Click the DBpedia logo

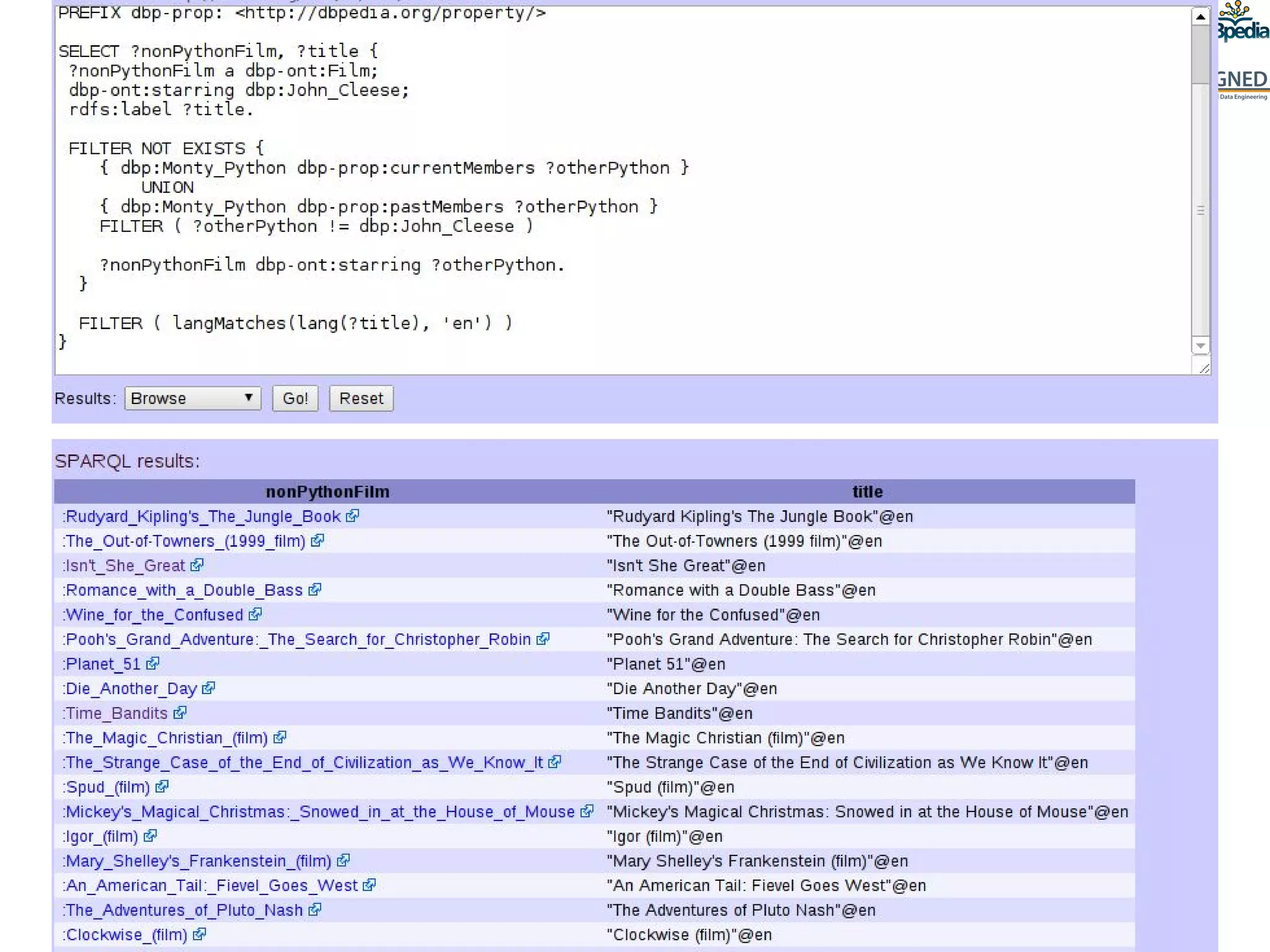(1243, 24)
